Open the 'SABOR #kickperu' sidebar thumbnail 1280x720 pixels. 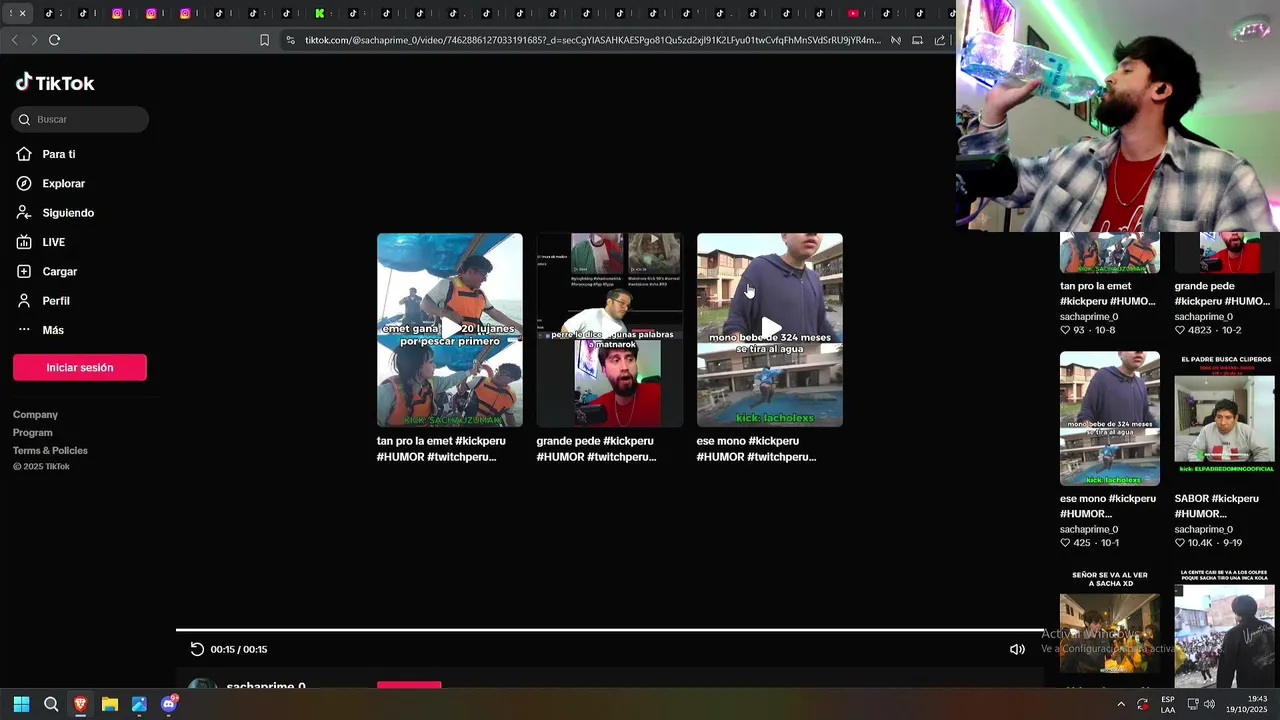click(1225, 418)
